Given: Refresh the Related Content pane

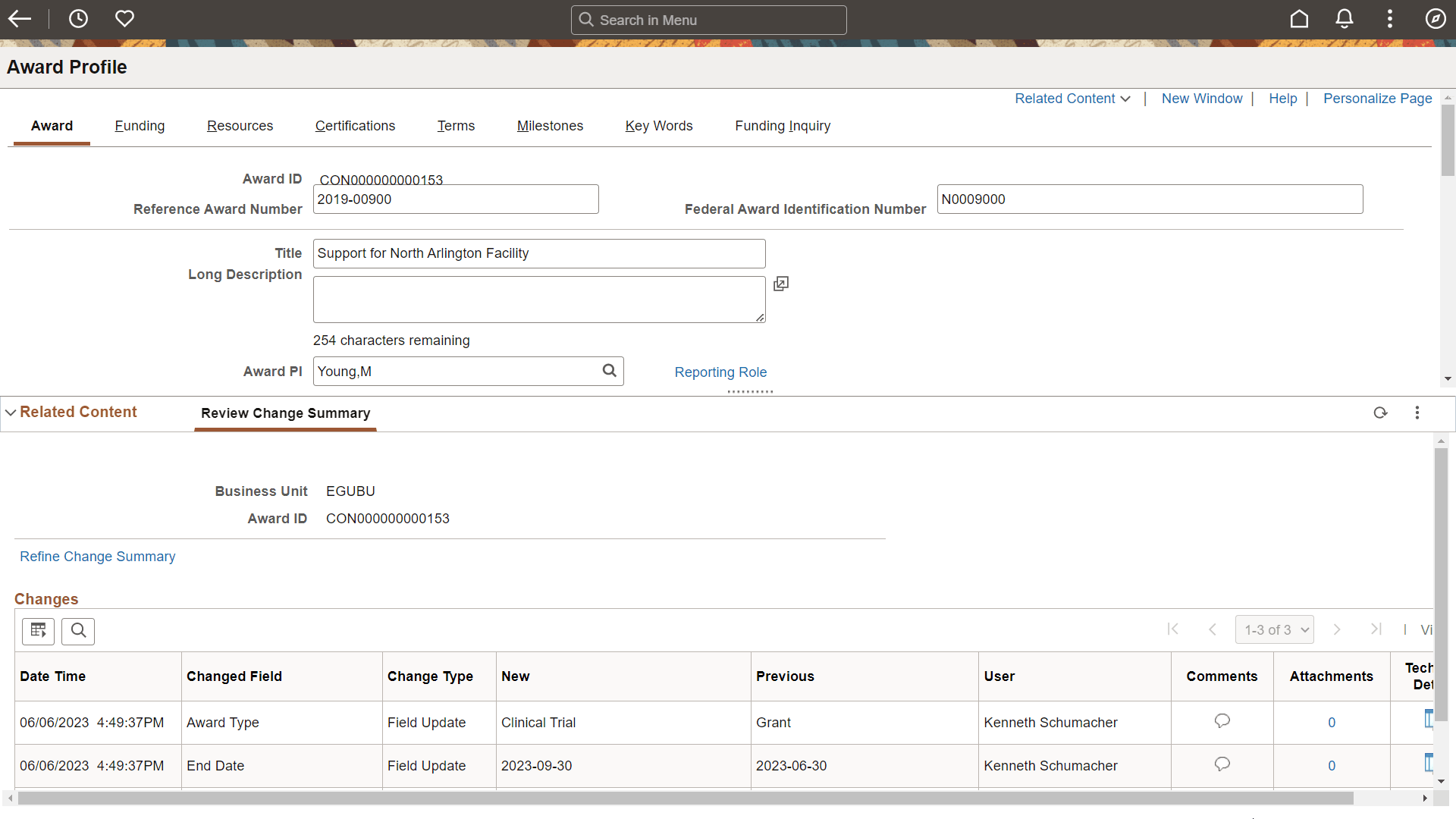Looking at the screenshot, I should pyautogui.click(x=1380, y=413).
